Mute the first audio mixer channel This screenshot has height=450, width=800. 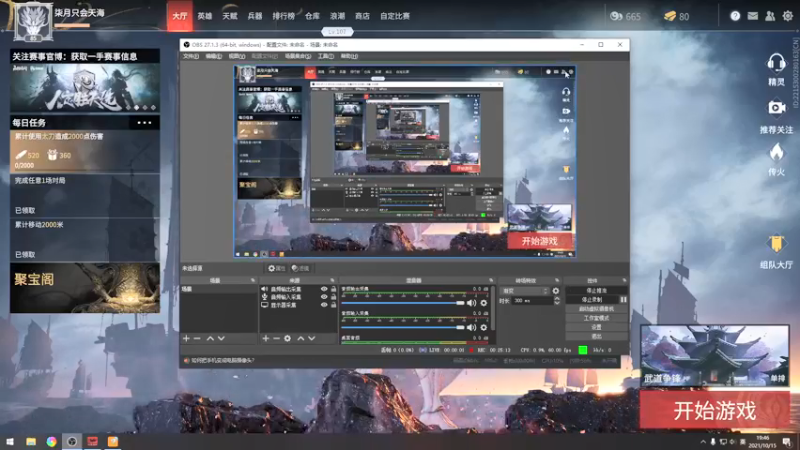470,303
